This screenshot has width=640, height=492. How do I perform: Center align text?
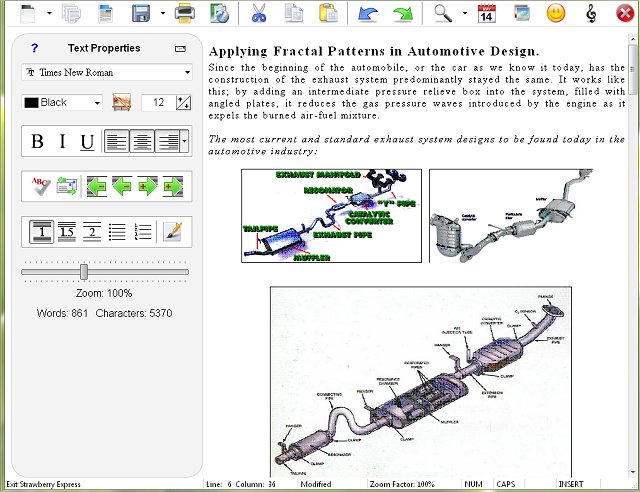[142, 141]
